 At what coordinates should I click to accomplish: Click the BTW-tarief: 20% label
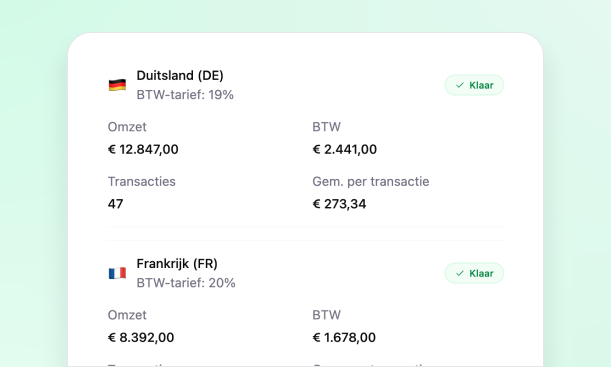pyautogui.click(x=186, y=283)
